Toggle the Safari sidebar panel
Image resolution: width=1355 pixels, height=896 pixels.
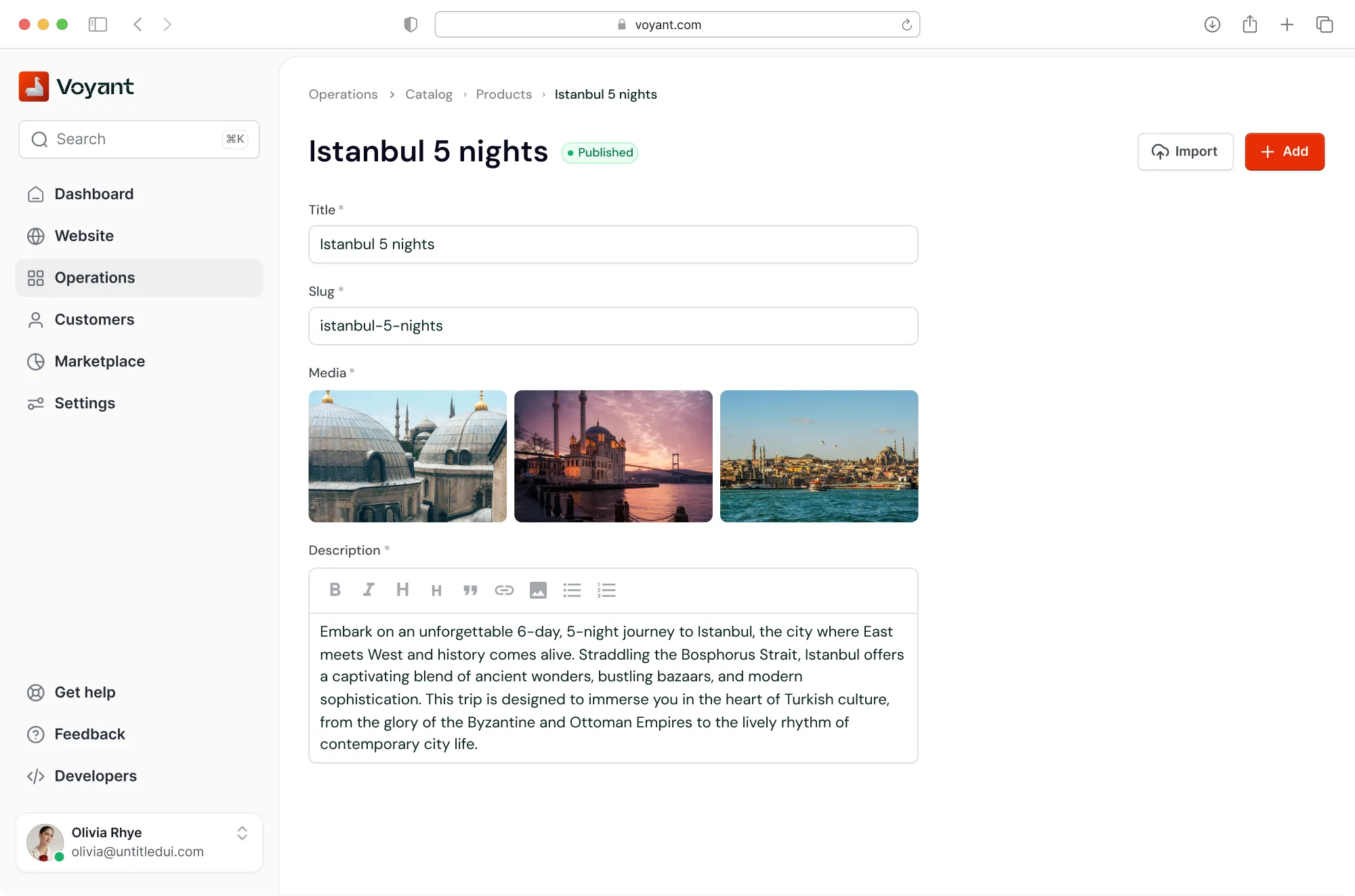pos(98,24)
